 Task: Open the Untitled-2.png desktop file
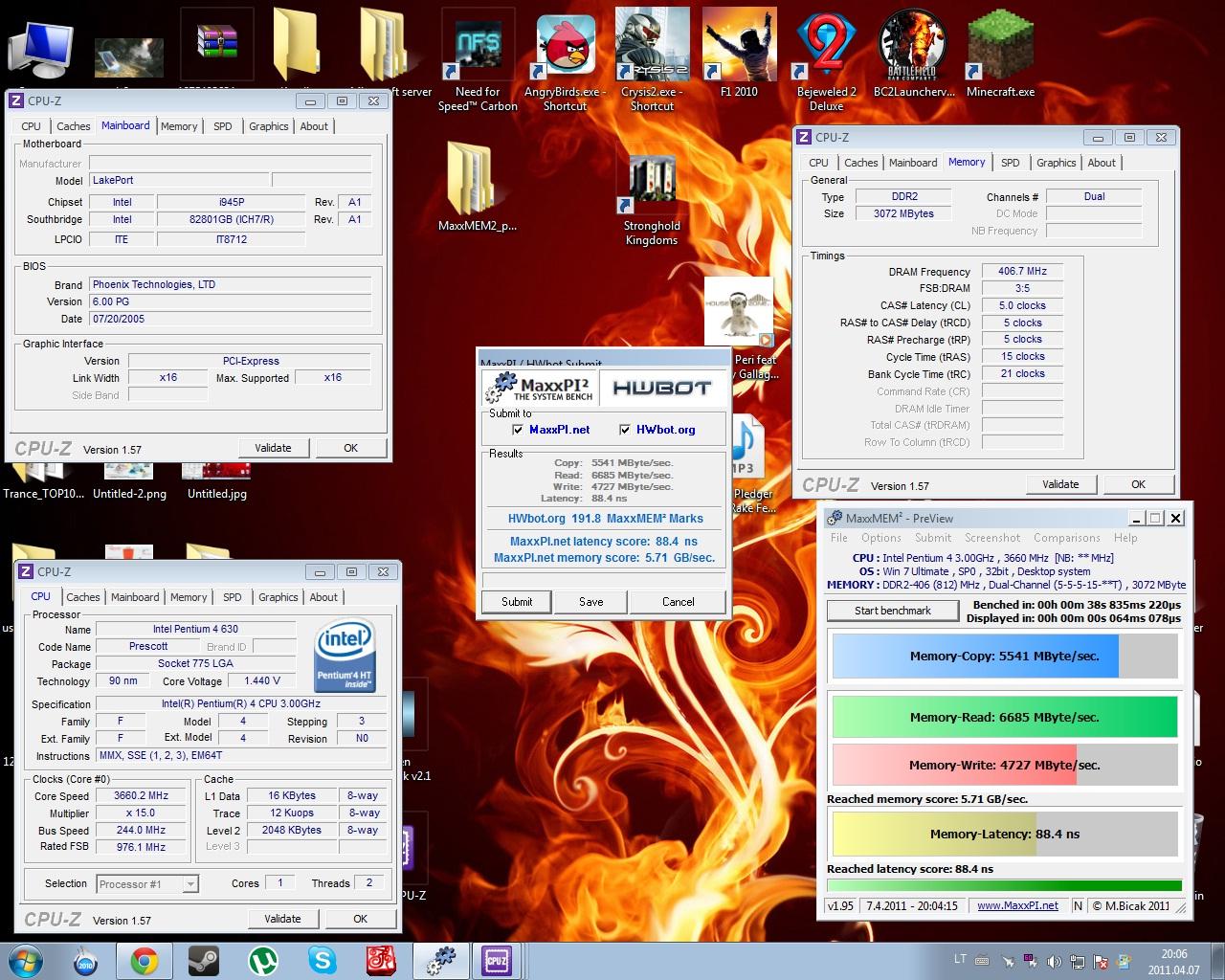(129, 479)
